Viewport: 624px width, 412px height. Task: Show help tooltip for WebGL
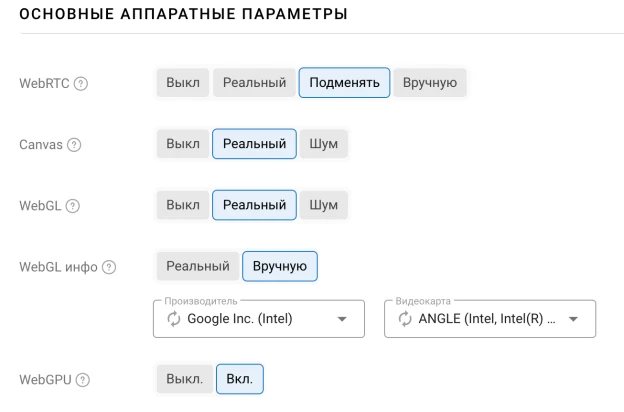point(72,206)
